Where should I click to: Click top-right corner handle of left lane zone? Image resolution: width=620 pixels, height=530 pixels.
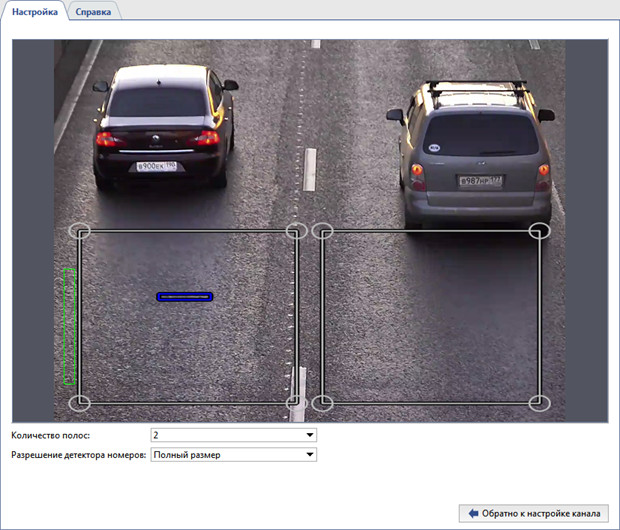(x=296, y=231)
